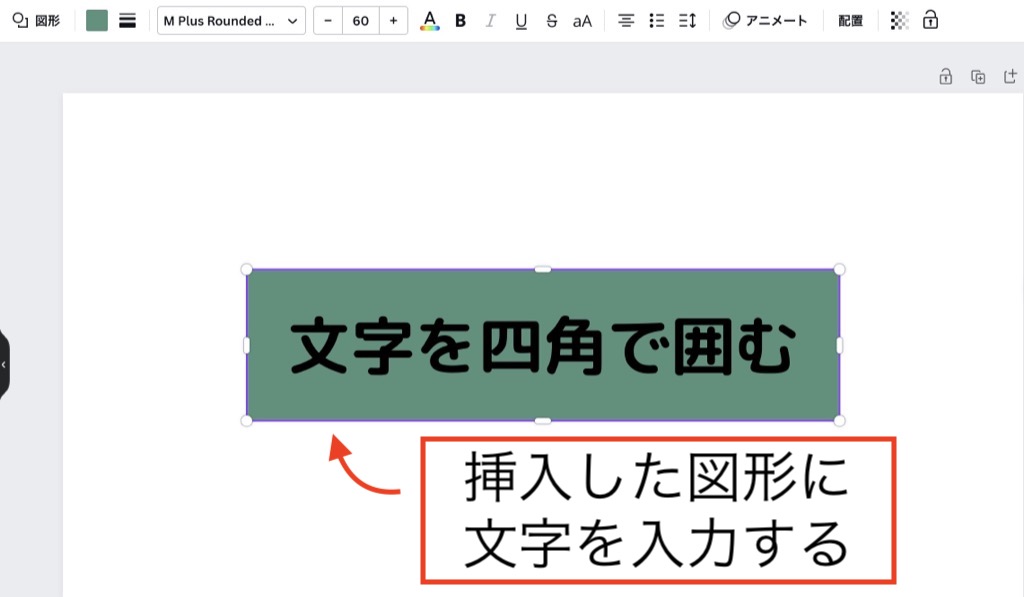Add a new page icon
The height and width of the screenshot is (597, 1024).
(1010, 76)
